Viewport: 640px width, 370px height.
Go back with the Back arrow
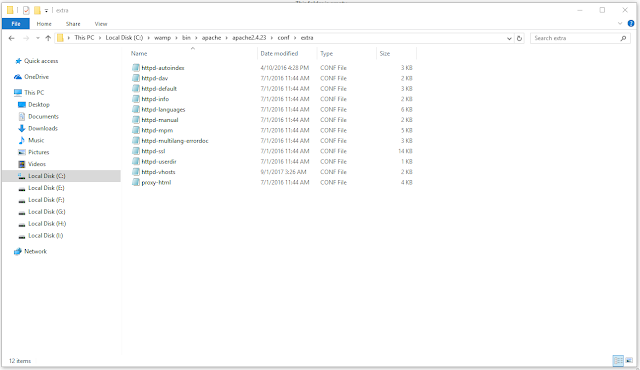(11, 38)
